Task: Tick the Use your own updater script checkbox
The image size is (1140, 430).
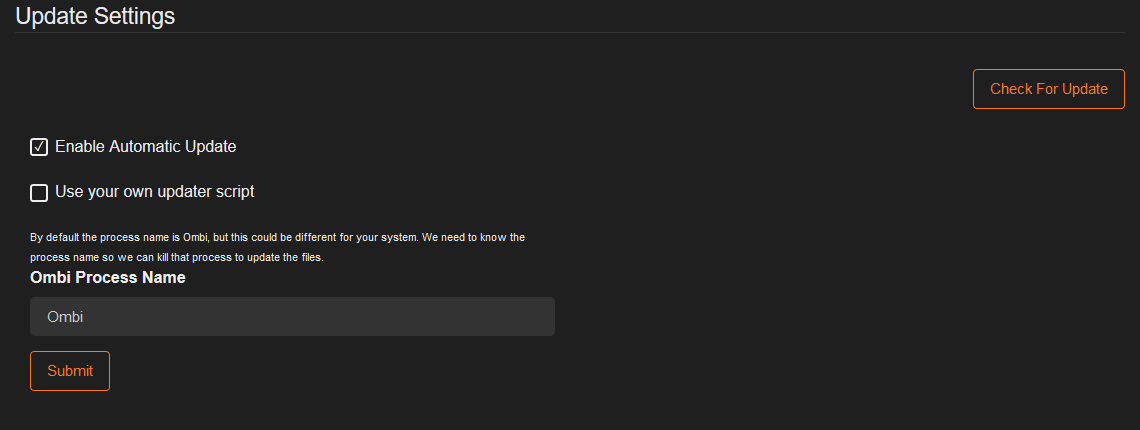Action: pos(39,193)
